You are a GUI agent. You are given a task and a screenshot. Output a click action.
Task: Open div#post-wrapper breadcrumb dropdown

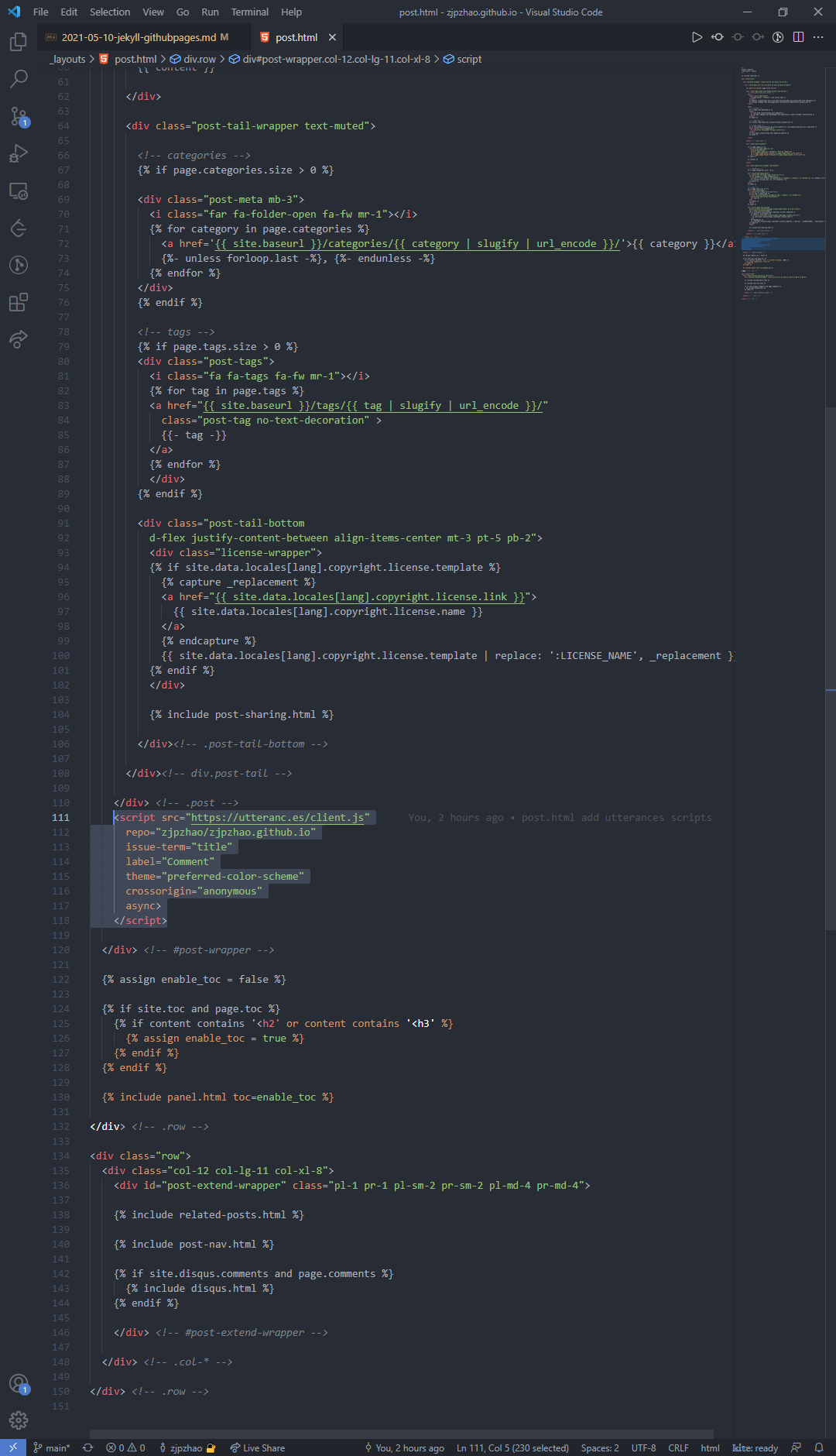330,59
